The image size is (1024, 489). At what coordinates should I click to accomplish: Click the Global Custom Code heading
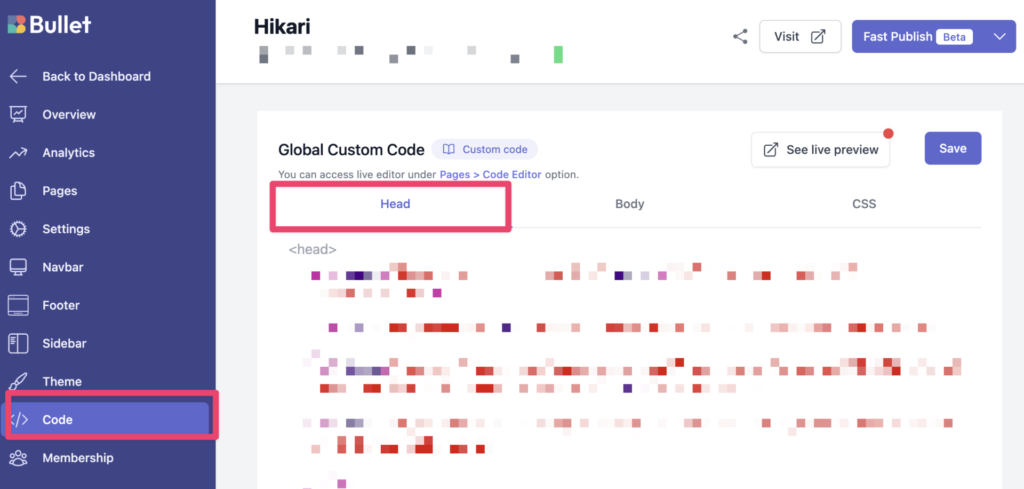click(351, 150)
